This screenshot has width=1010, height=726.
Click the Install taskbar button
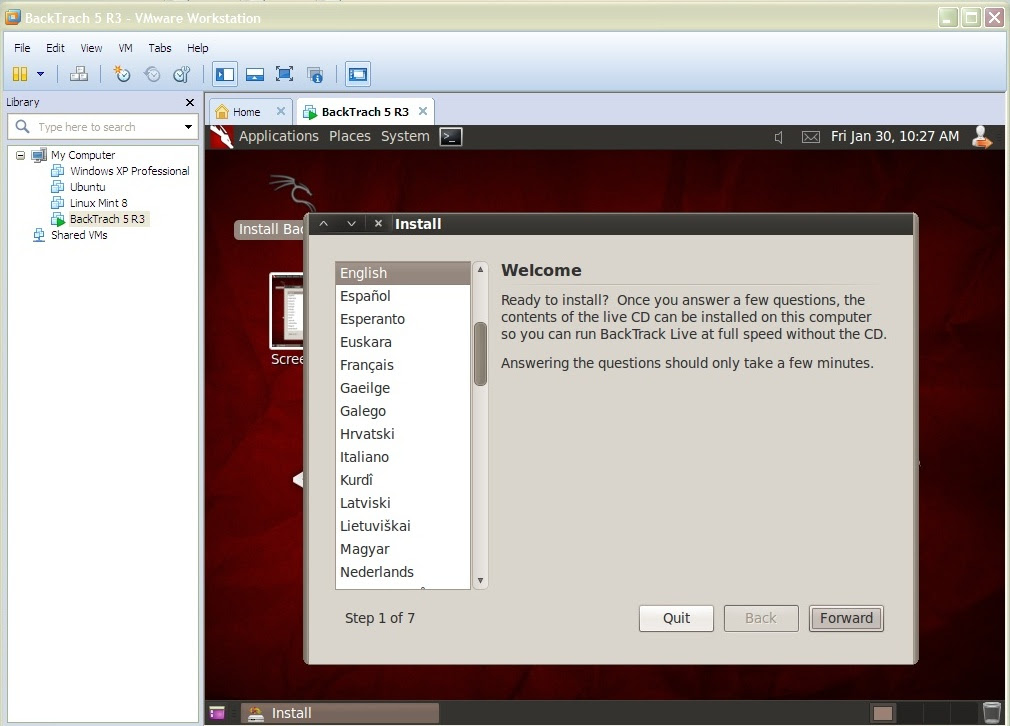click(x=340, y=713)
